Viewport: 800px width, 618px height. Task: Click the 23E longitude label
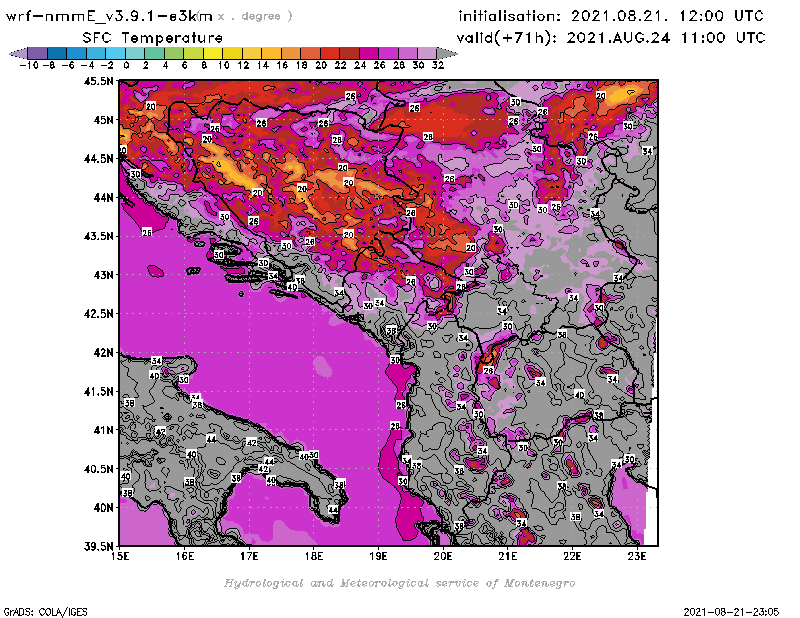coord(637,556)
